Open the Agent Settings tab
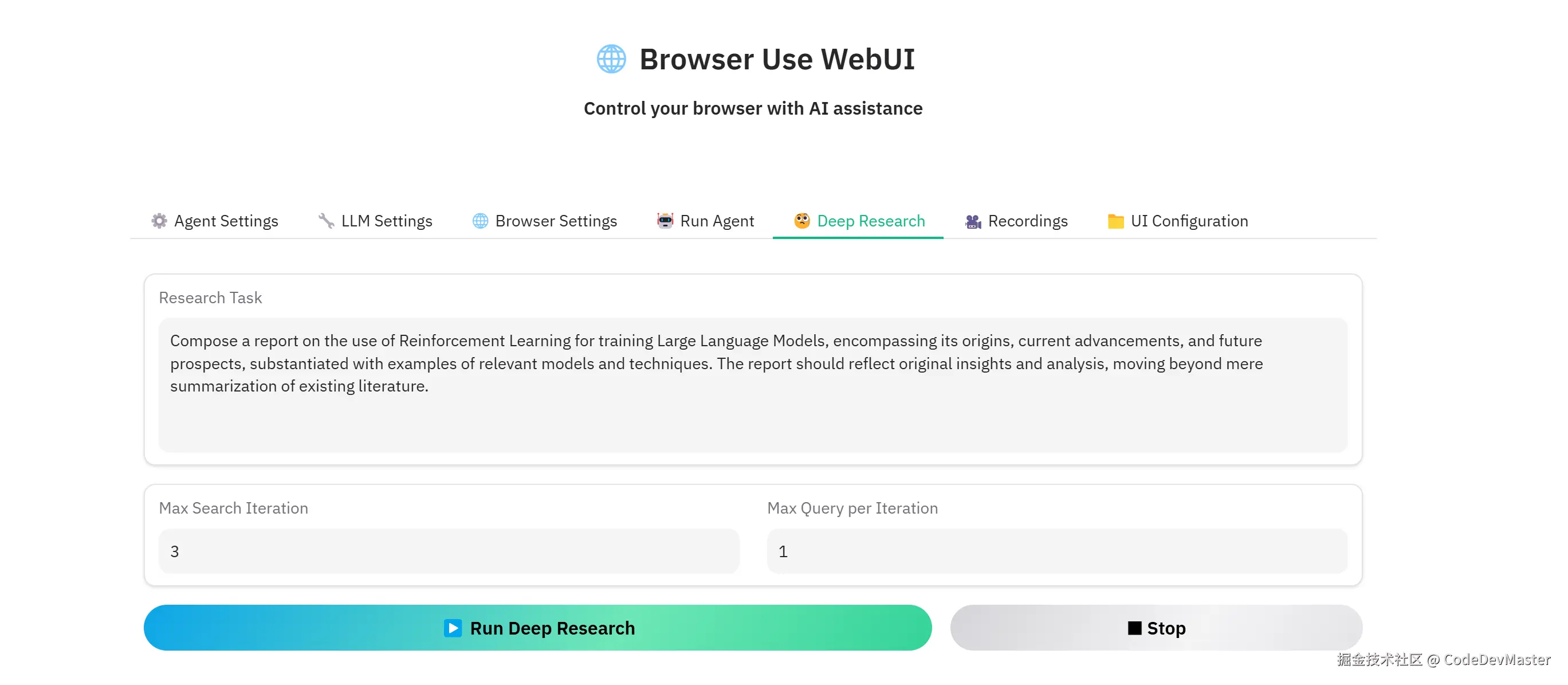 pos(214,221)
